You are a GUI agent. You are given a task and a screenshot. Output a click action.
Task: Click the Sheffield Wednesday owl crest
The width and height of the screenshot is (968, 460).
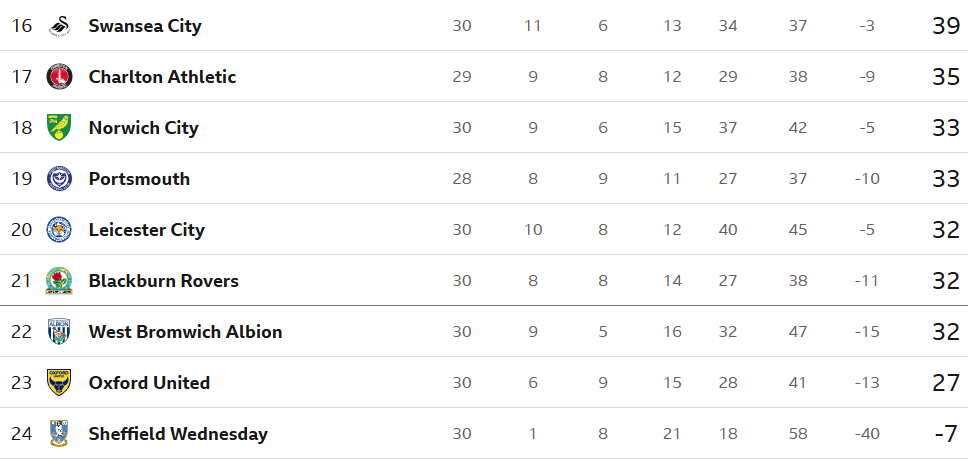59,433
